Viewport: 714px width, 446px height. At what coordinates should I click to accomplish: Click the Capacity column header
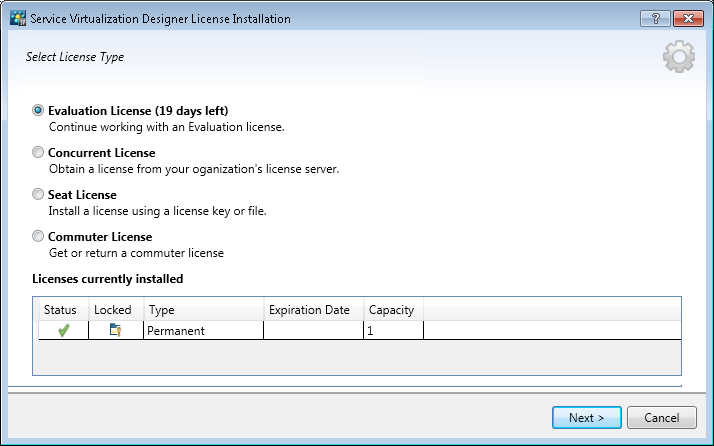coord(391,310)
